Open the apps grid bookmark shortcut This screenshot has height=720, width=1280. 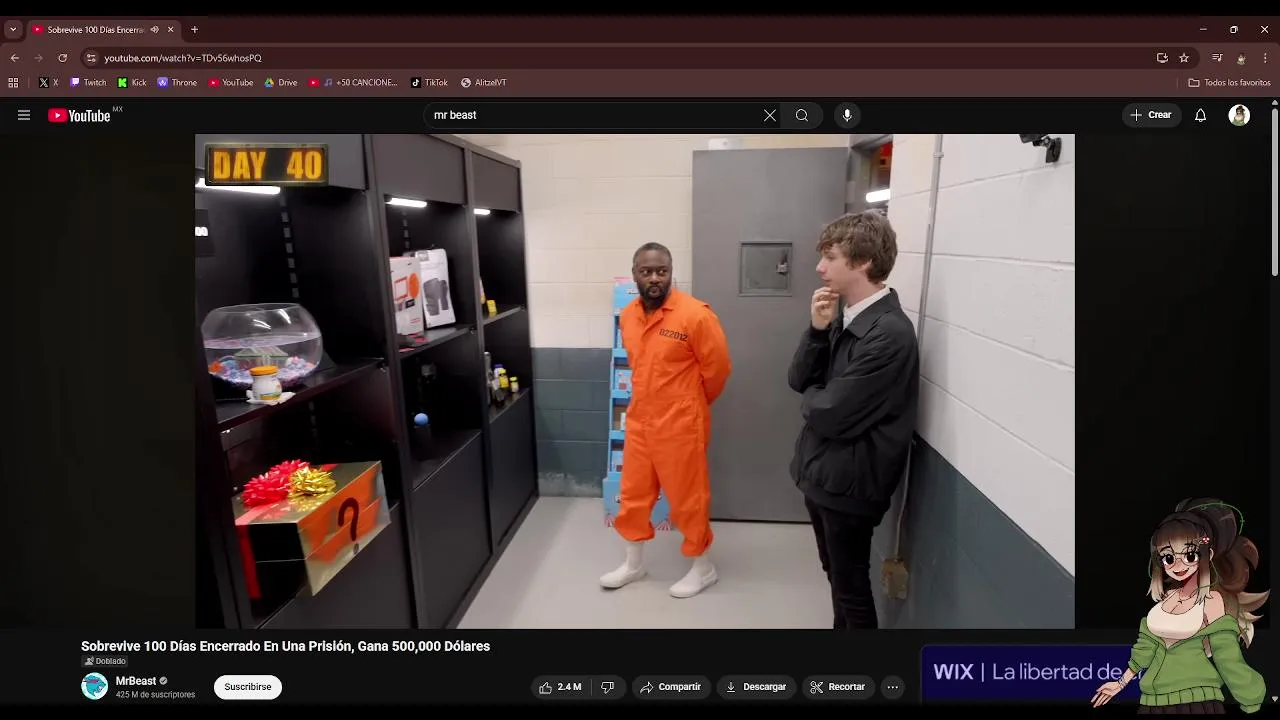pos(13,83)
